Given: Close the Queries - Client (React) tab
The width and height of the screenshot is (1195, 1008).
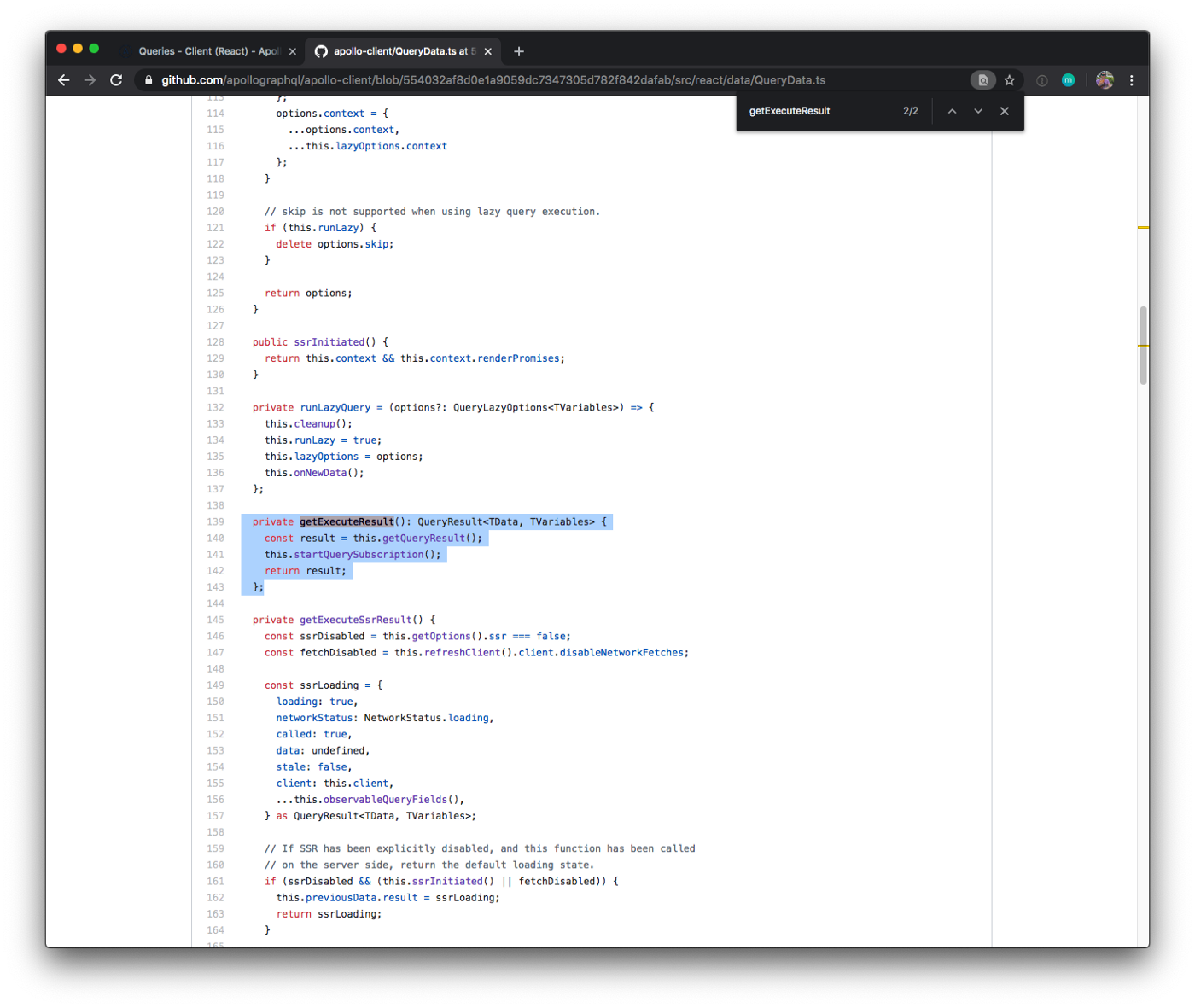Looking at the screenshot, I should coord(293,51).
